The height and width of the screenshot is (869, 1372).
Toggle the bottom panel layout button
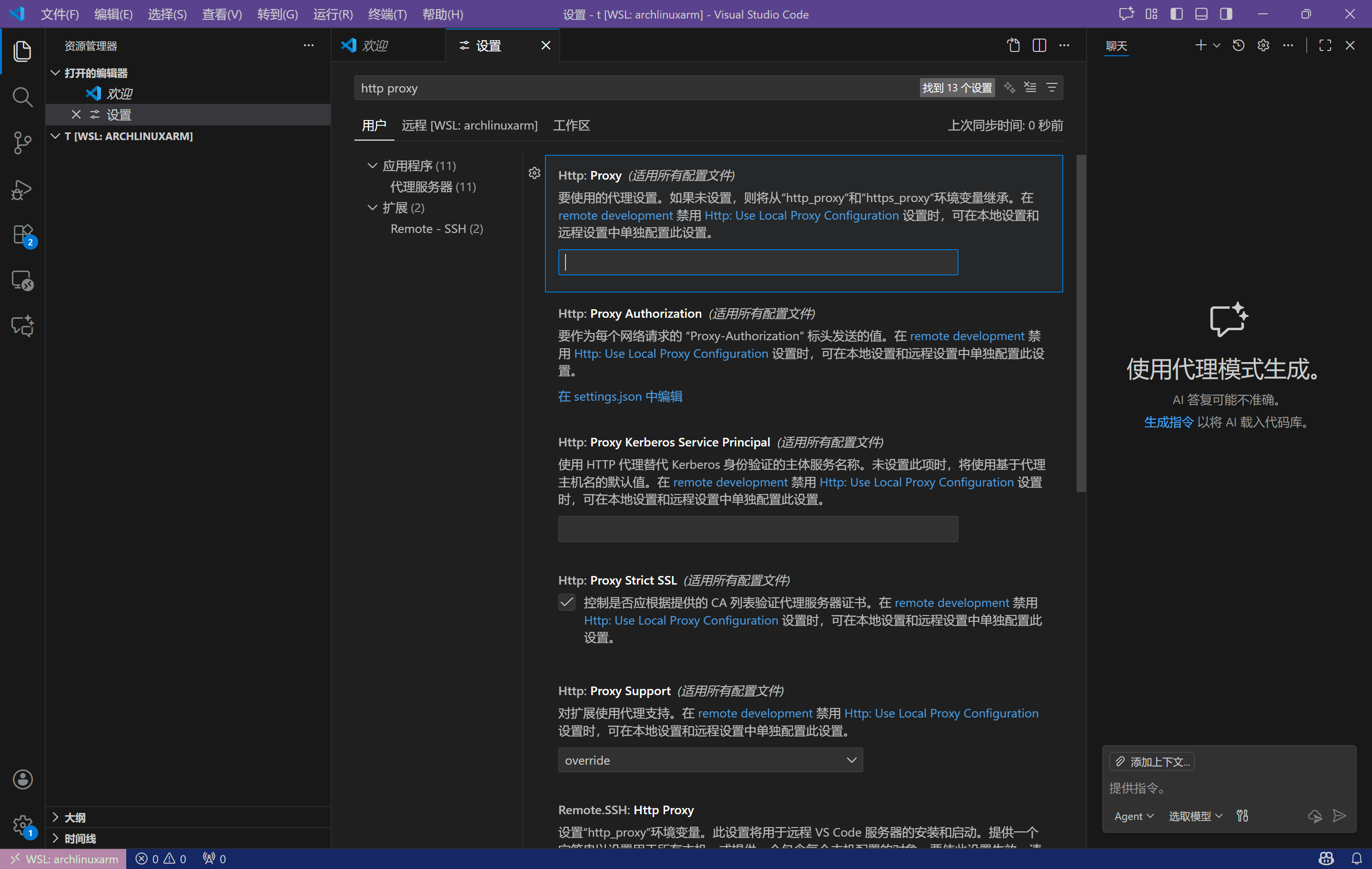coord(1201,14)
